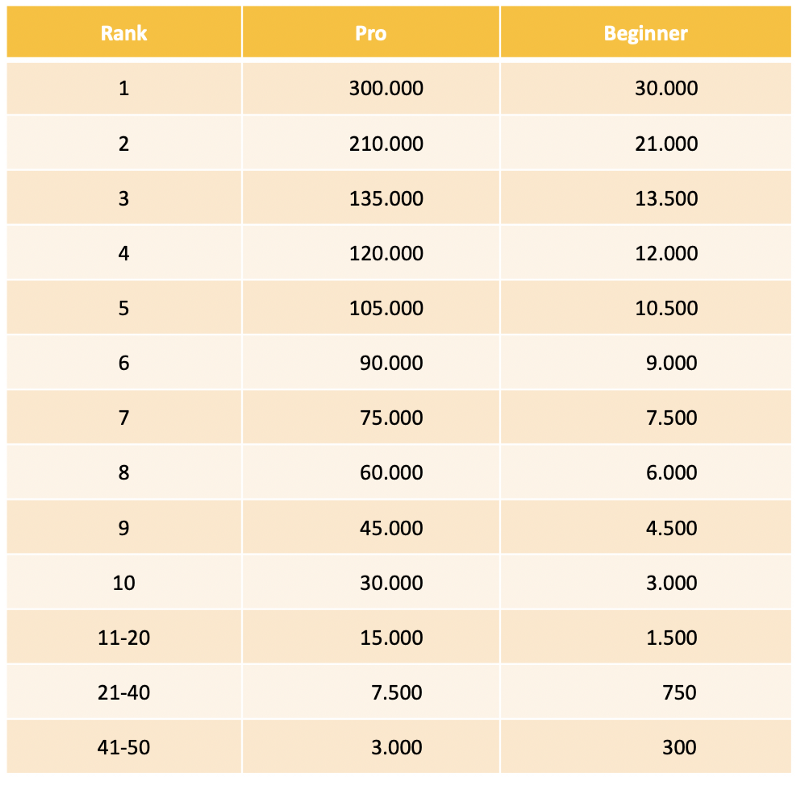Select the 41-50 rank cell
Viewport: 800px width, 793px height.
tap(124, 747)
